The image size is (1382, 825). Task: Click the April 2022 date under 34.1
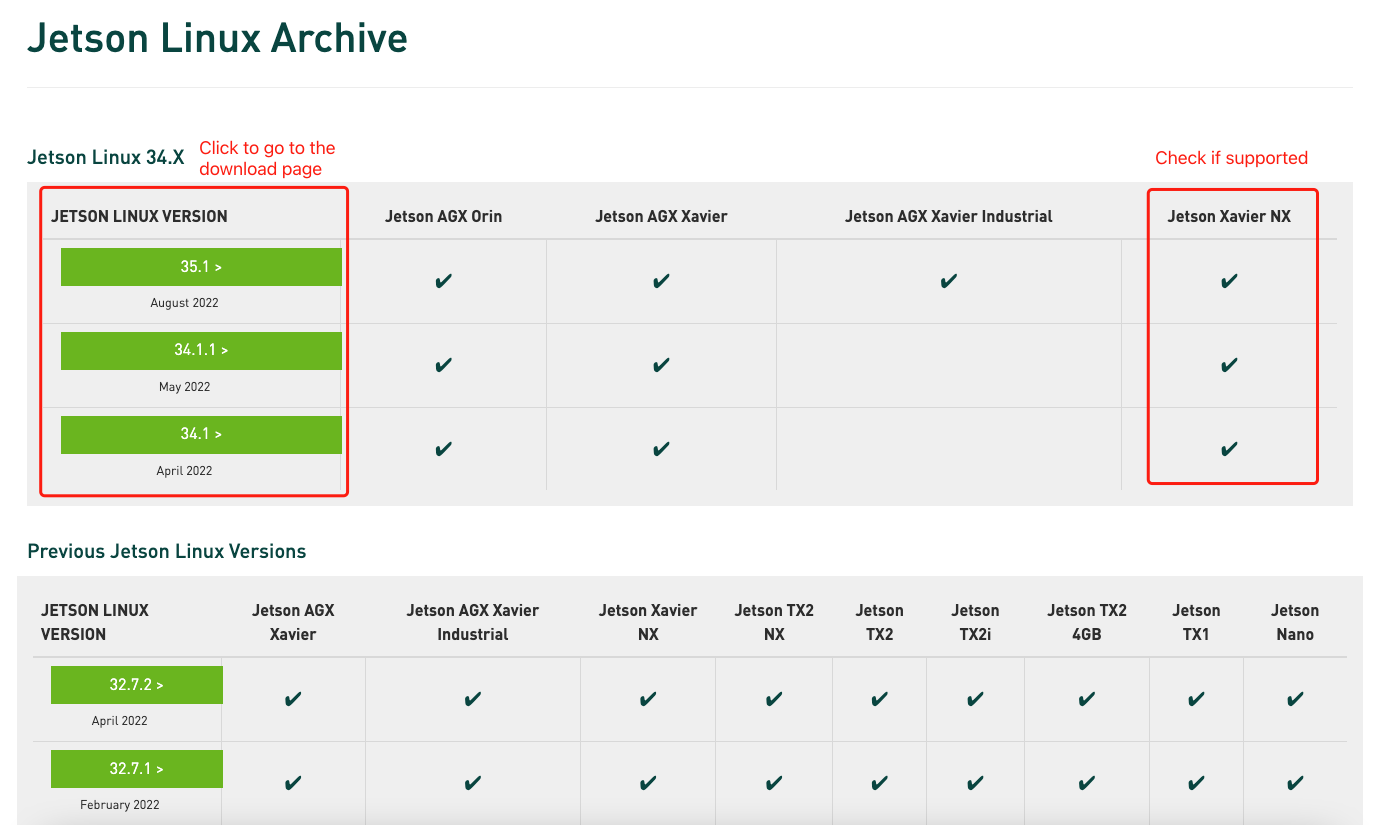184,471
